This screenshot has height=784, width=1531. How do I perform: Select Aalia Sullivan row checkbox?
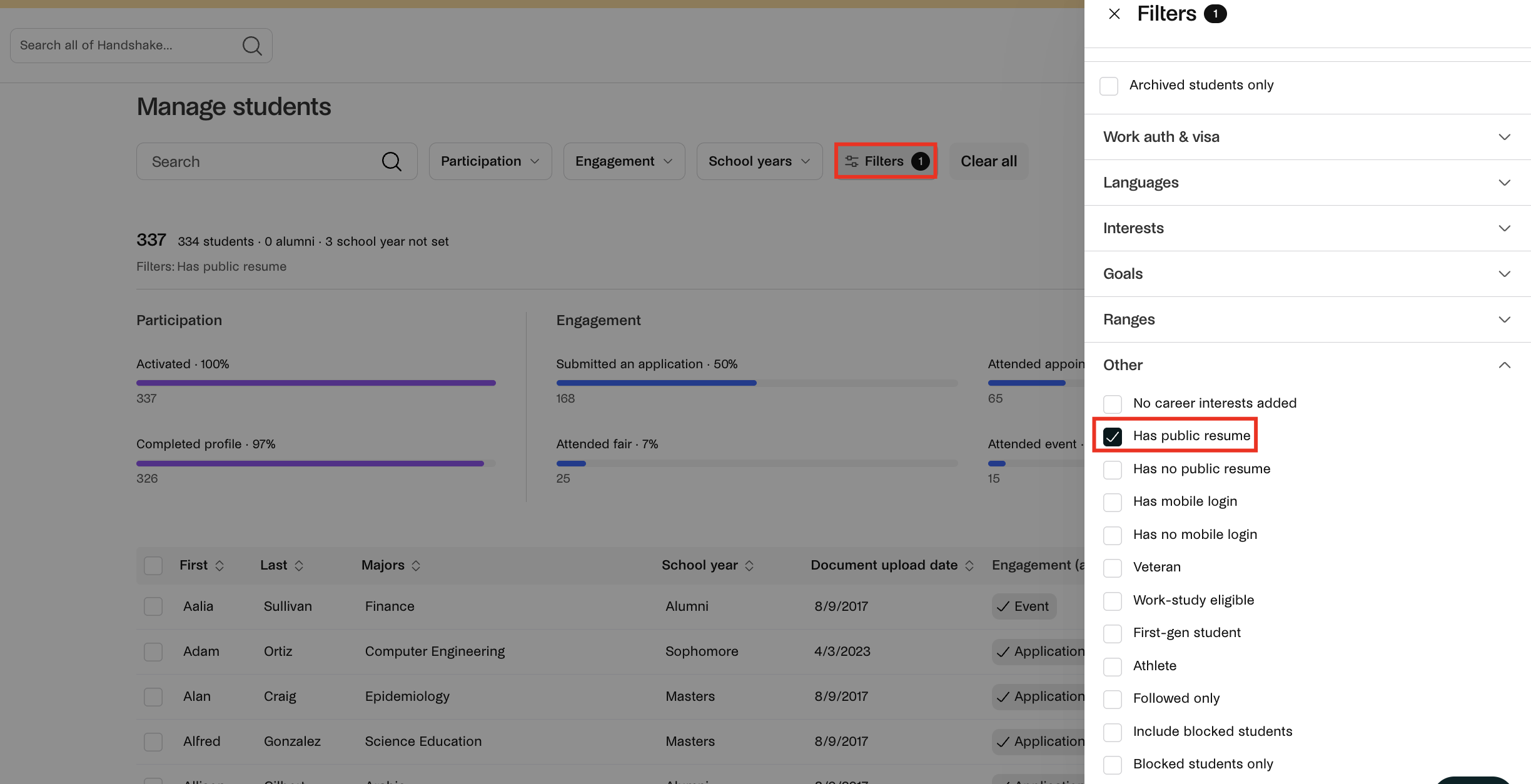coord(153,606)
